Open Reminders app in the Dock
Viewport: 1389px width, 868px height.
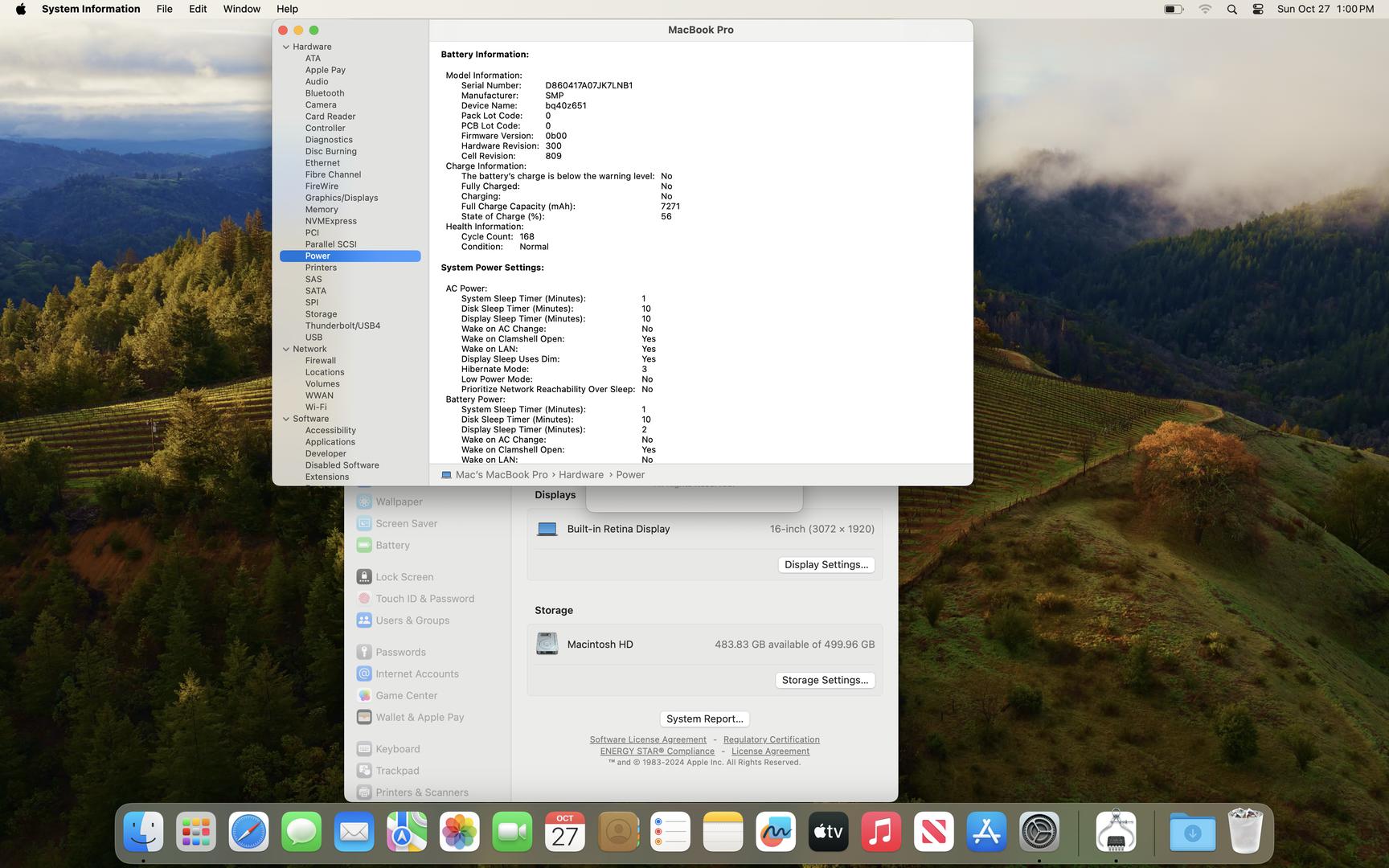(670, 832)
